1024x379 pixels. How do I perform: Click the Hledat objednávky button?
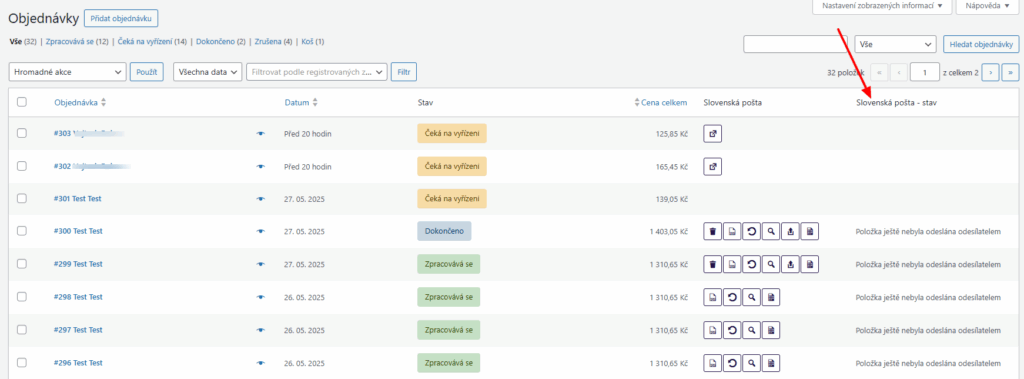coord(981,44)
